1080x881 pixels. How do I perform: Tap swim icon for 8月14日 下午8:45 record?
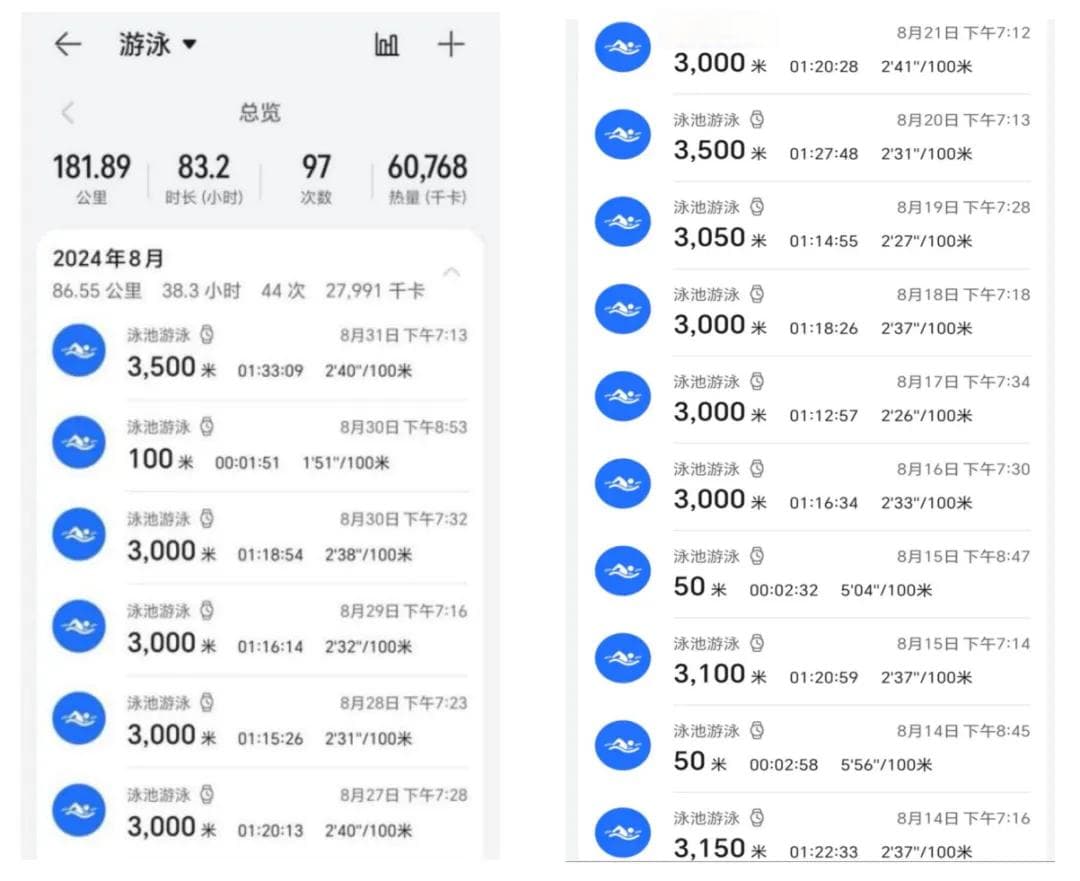pyautogui.click(x=623, y=745)
